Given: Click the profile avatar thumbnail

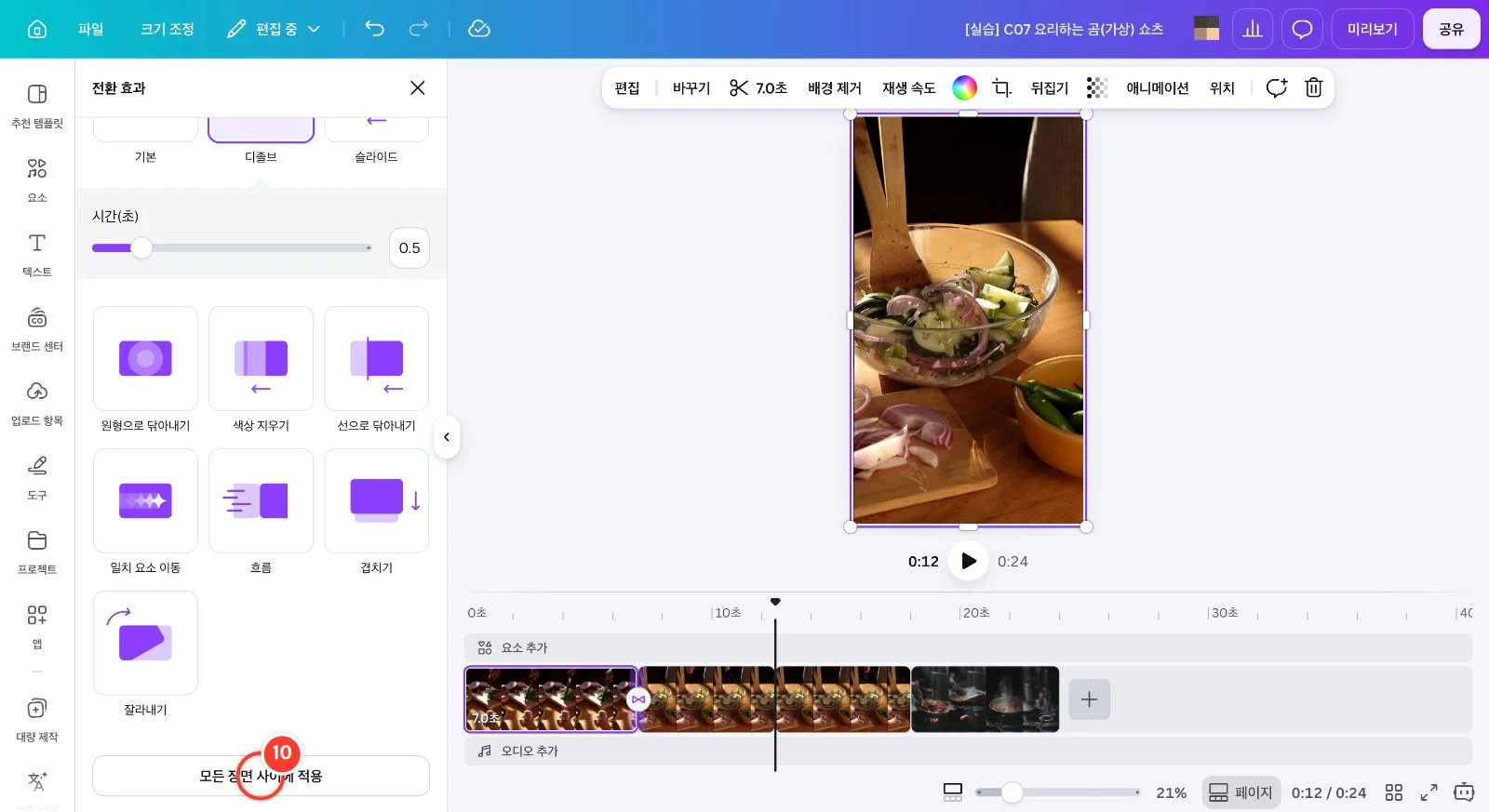Looking at the screenshot, I should point(1207,29).
